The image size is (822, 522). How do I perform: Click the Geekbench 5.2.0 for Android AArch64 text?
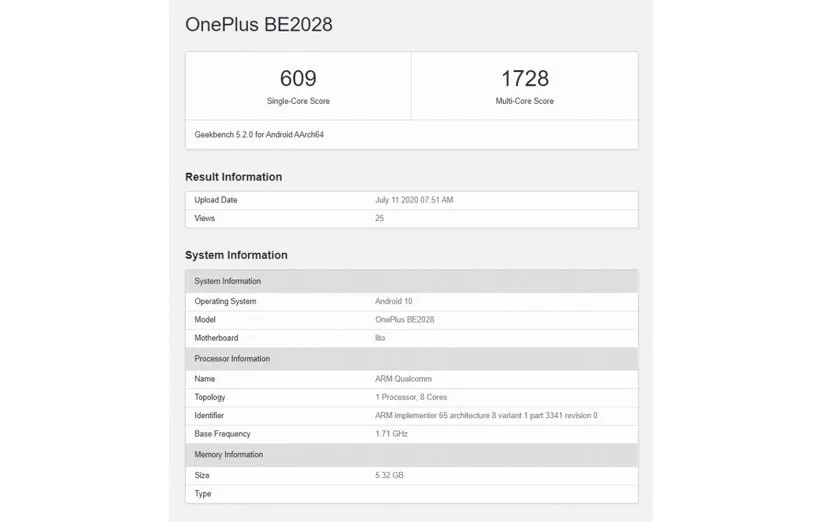(x=259, y=134)
